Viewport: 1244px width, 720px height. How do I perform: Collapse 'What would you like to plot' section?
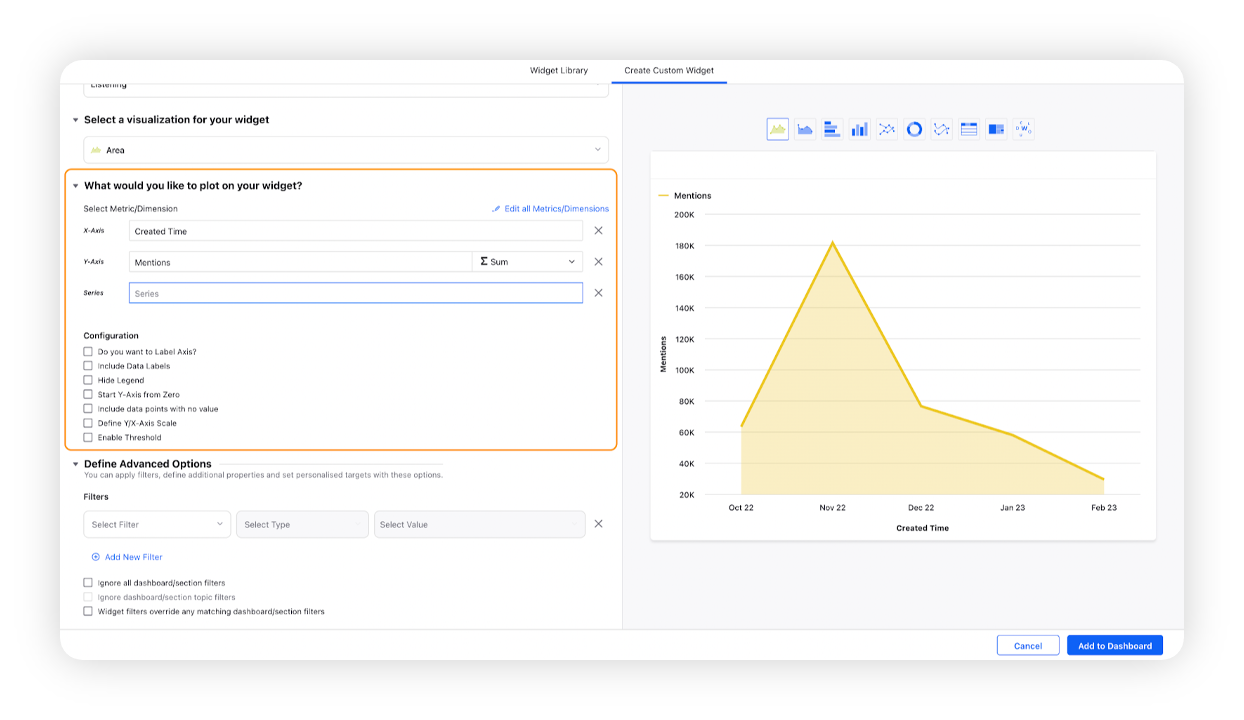click(x=75, y=186)
